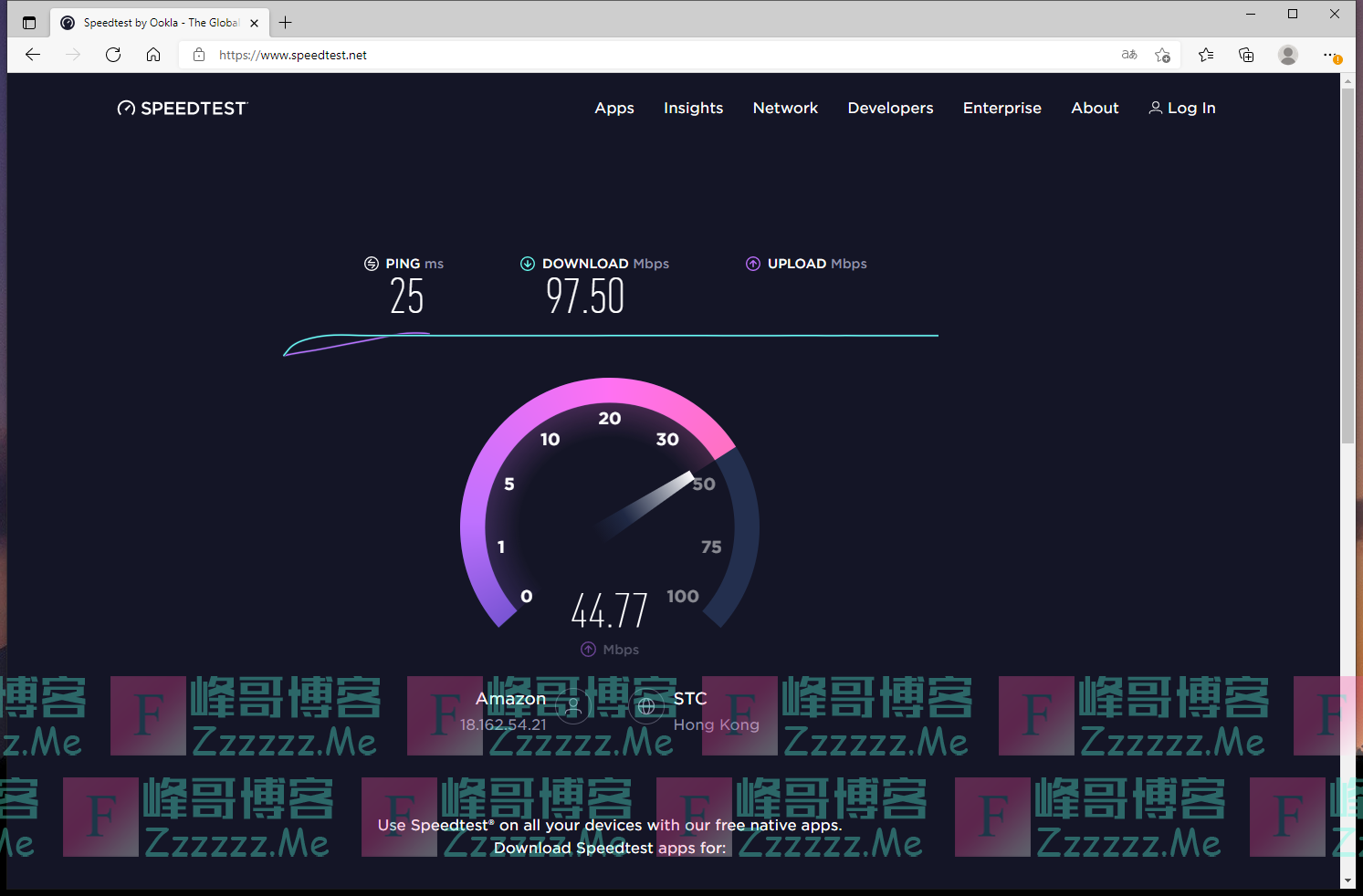
Task: Click the translate page icon in address bar
Action: [1129, 55]
